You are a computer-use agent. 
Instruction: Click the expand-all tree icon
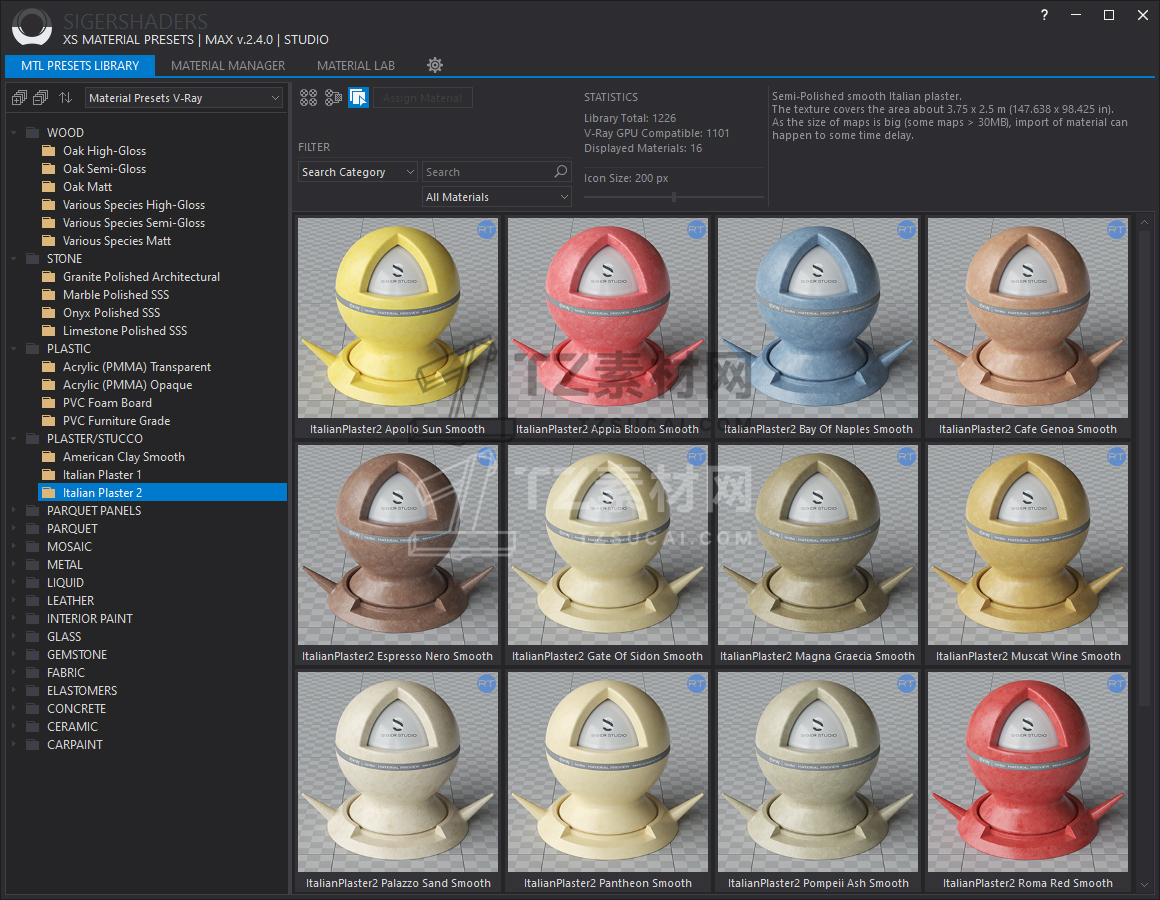pos(19,98)
